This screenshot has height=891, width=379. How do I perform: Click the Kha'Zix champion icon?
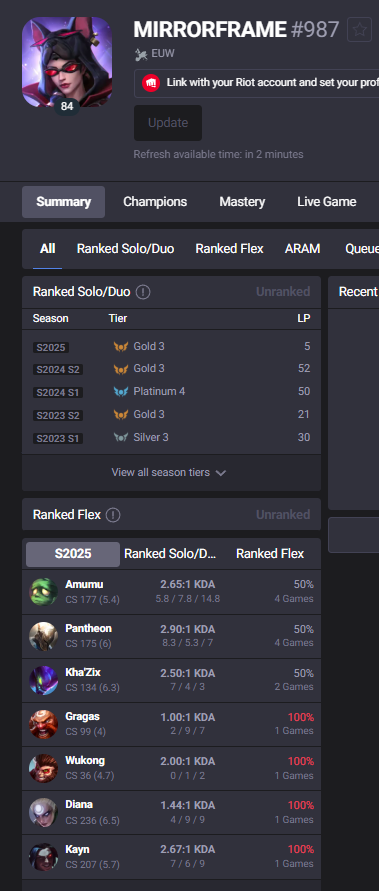tap(44, 680)
